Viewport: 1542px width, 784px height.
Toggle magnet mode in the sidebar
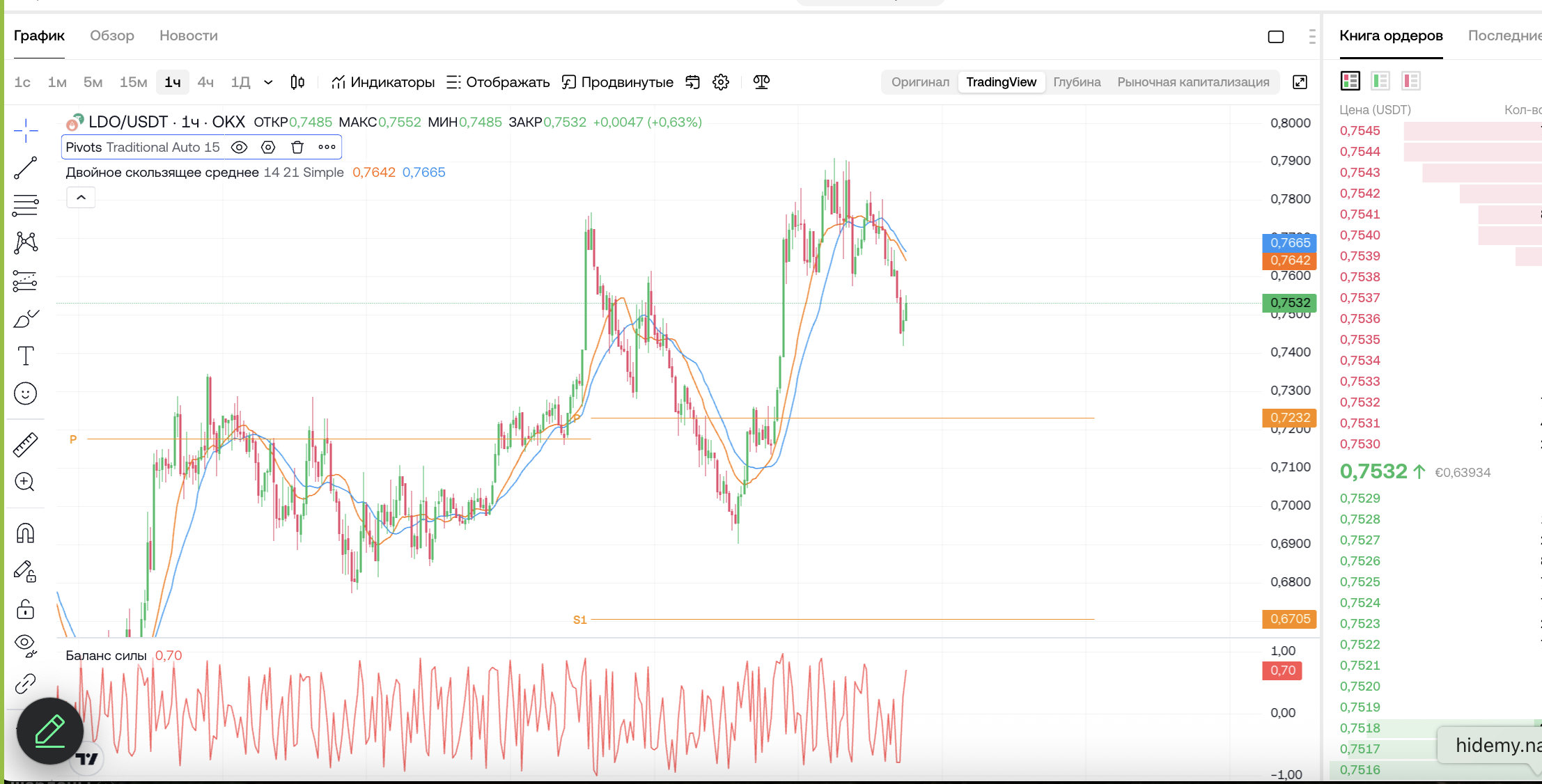(26, 533)
